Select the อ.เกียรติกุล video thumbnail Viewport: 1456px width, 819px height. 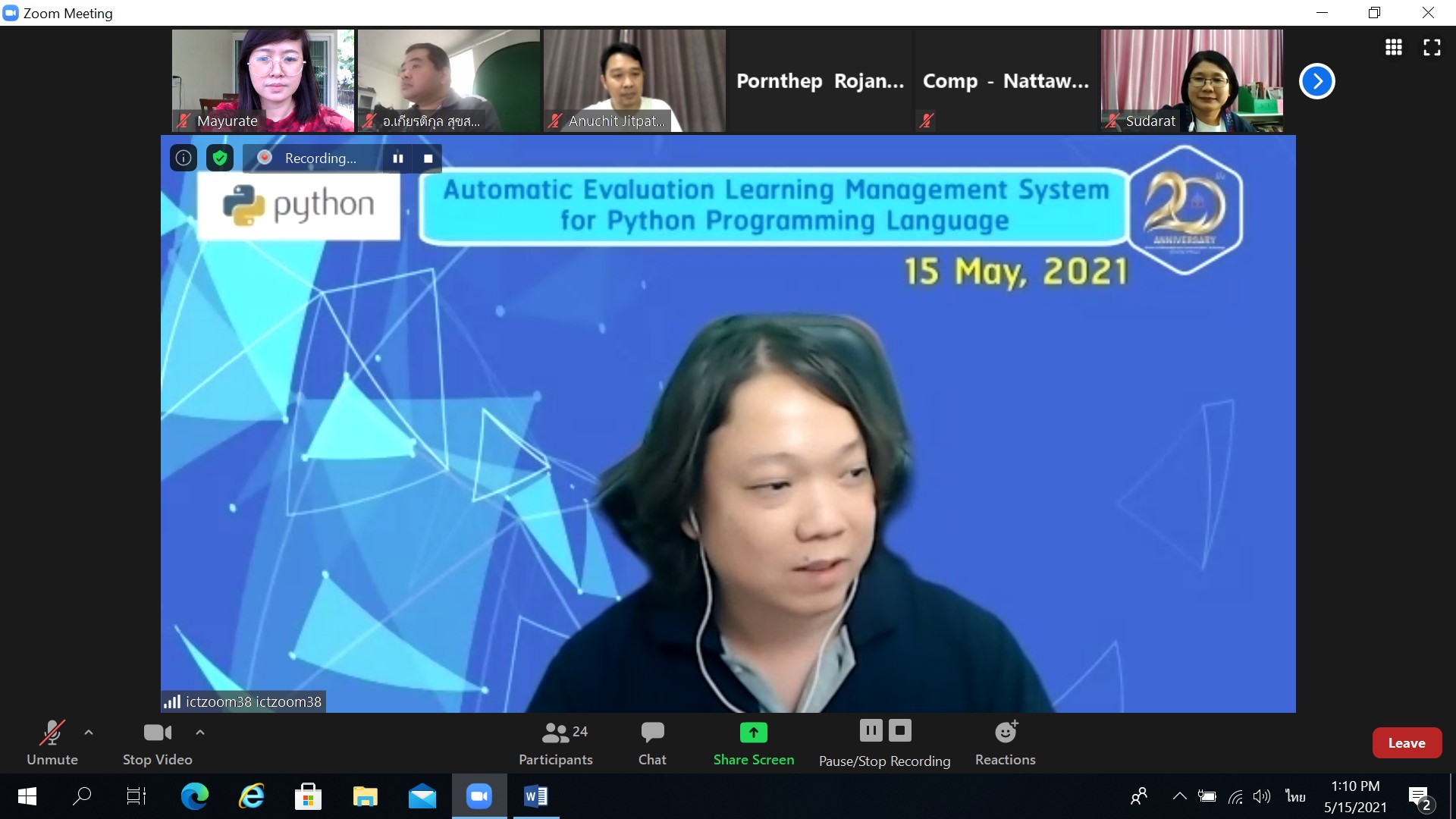click(449, 80)
